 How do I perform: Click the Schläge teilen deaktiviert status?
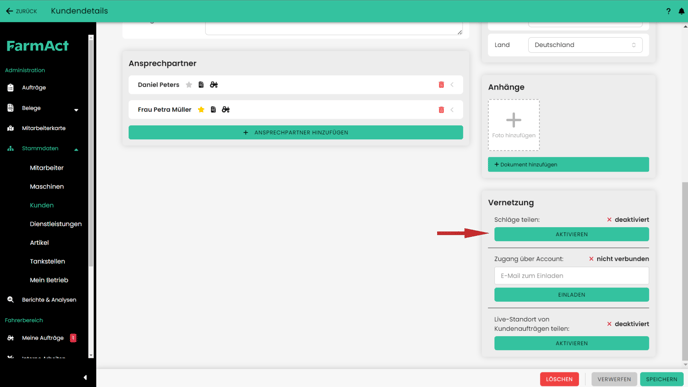631,219
